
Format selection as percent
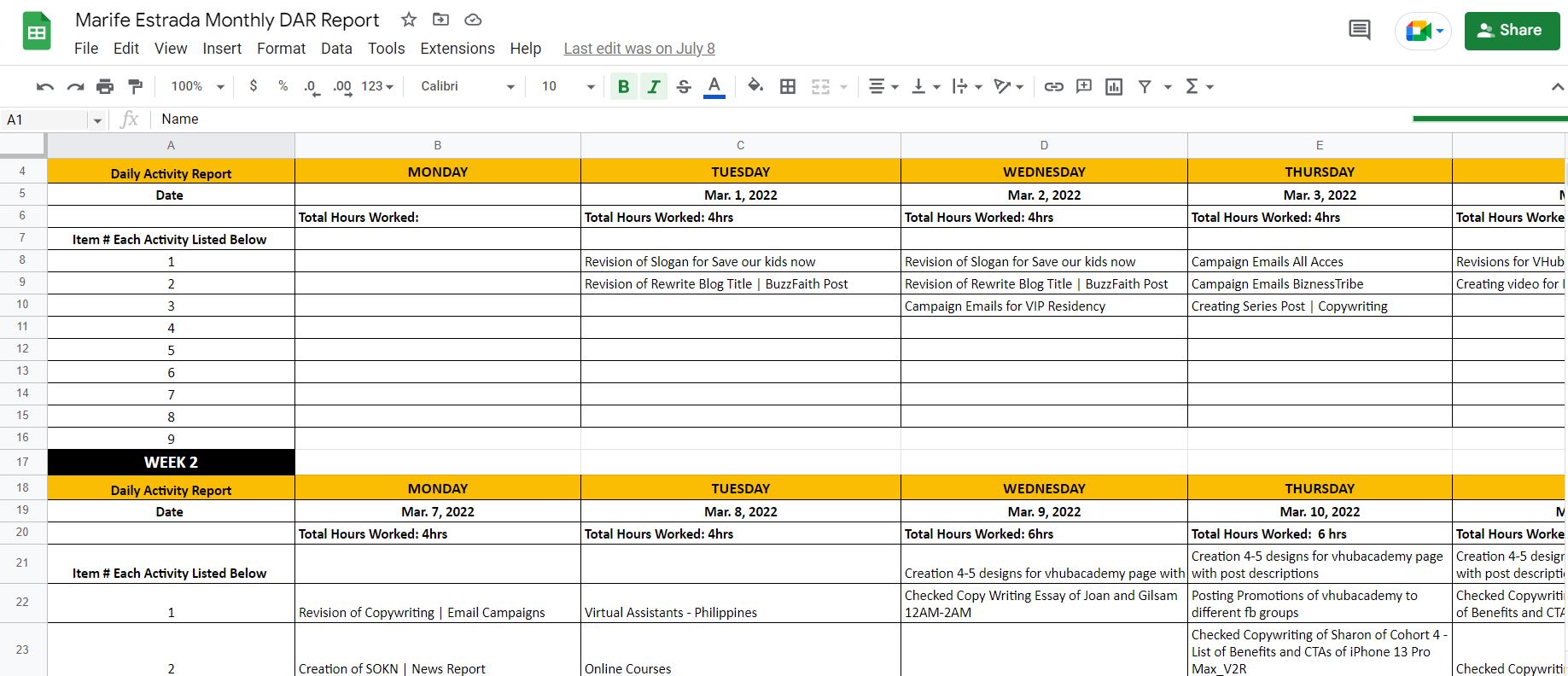[283, 86]
